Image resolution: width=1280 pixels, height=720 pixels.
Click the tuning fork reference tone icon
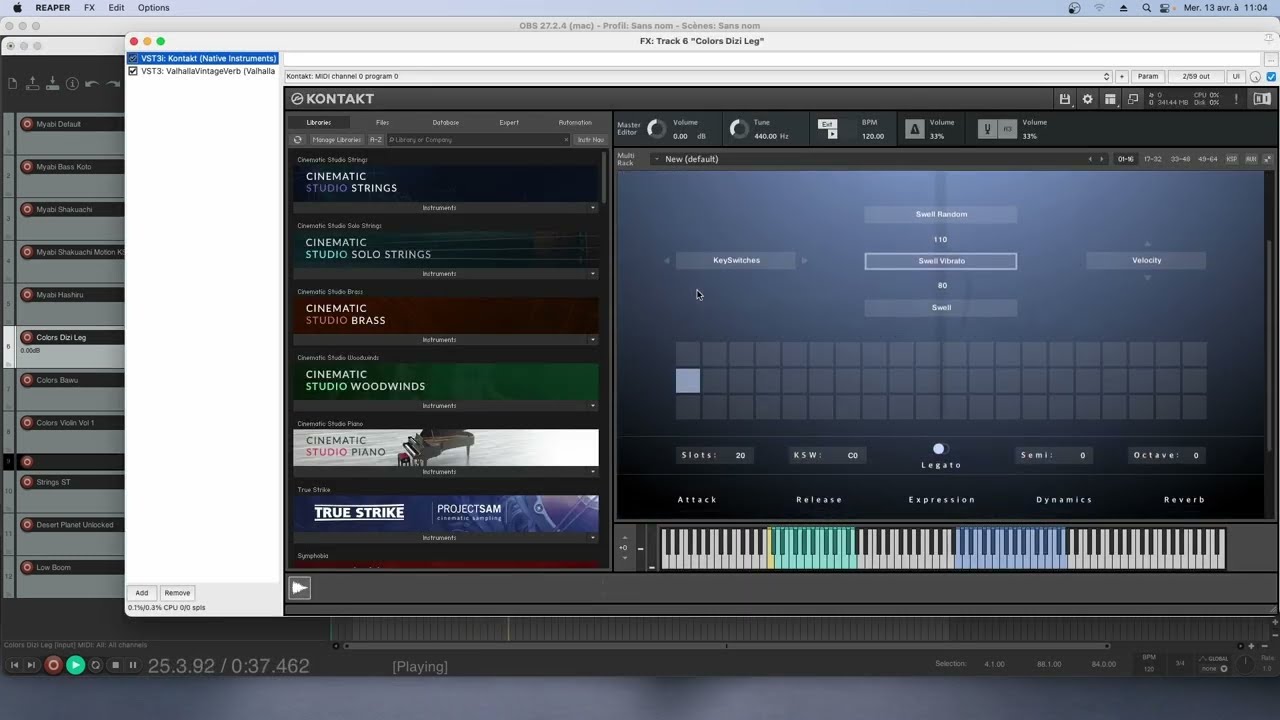tap(988, 129)
